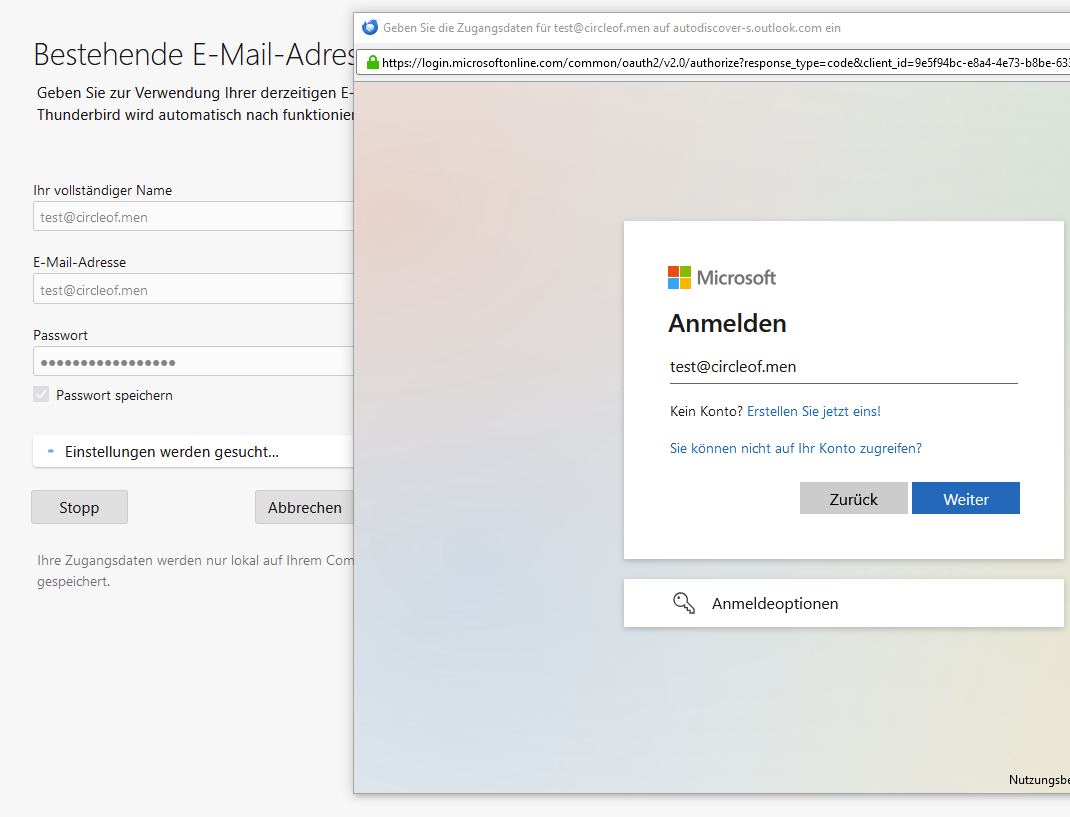Click the Passwort speichern label
The image size is (1070, 817).
114,395
